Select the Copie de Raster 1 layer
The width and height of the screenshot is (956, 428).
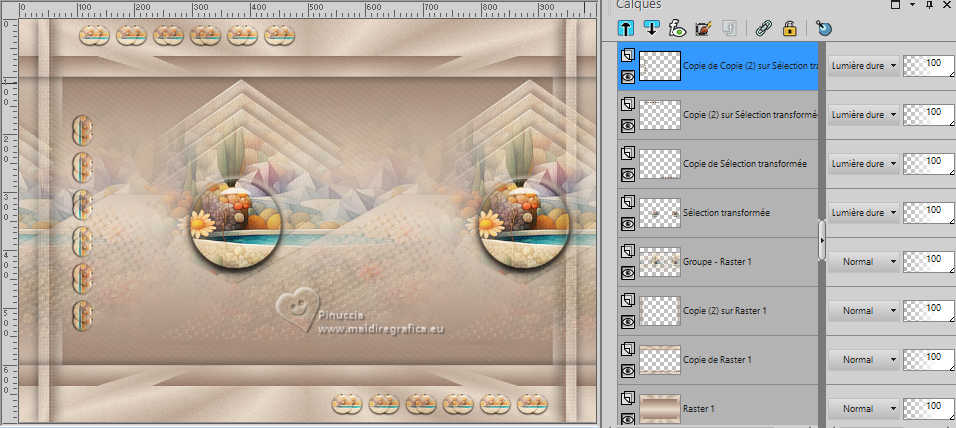(717, 360)
